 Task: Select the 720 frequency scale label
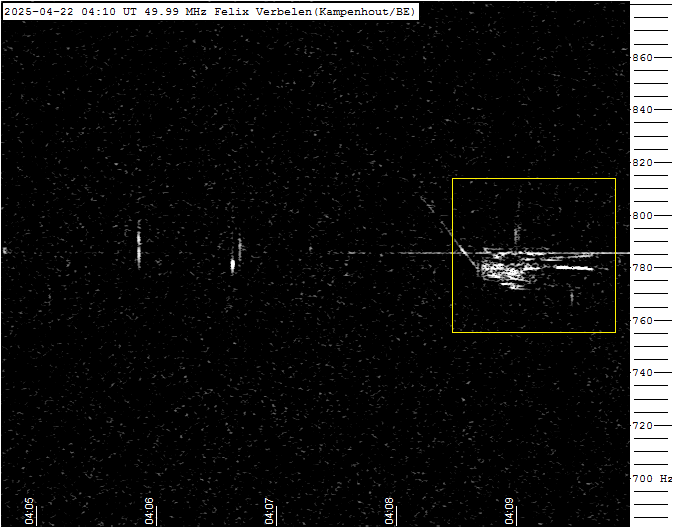[x=642, y=426]
